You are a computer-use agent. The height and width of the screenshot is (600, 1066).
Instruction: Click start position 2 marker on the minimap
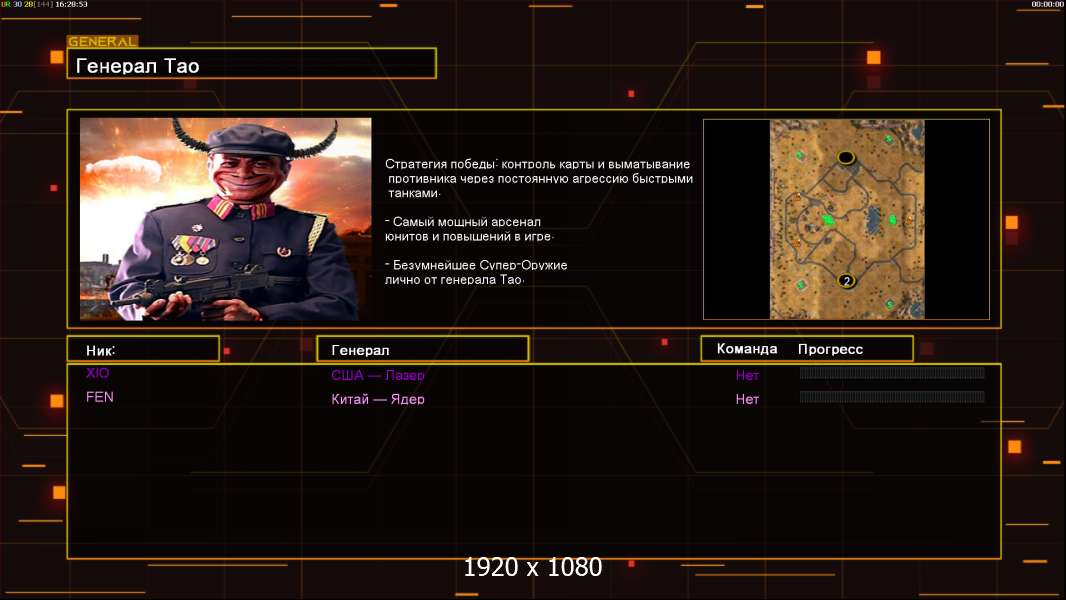point(846,281)
